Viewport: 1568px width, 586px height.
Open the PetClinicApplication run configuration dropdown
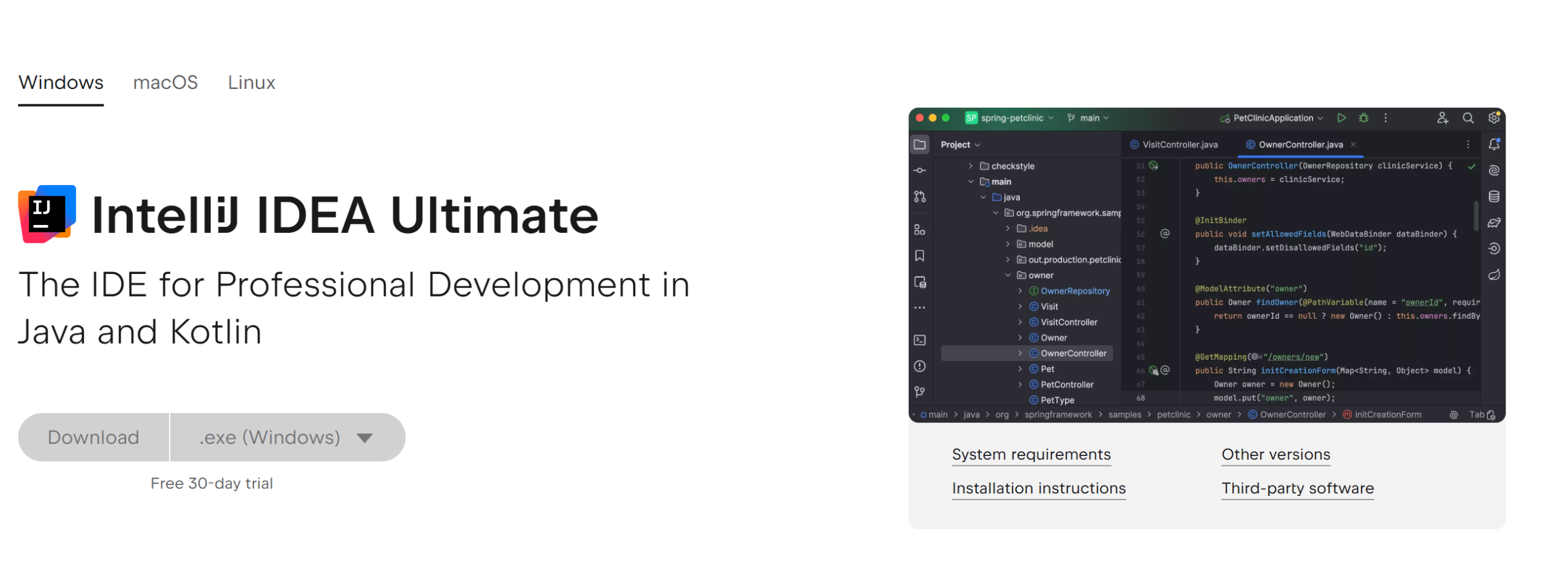coord(1272,118)
